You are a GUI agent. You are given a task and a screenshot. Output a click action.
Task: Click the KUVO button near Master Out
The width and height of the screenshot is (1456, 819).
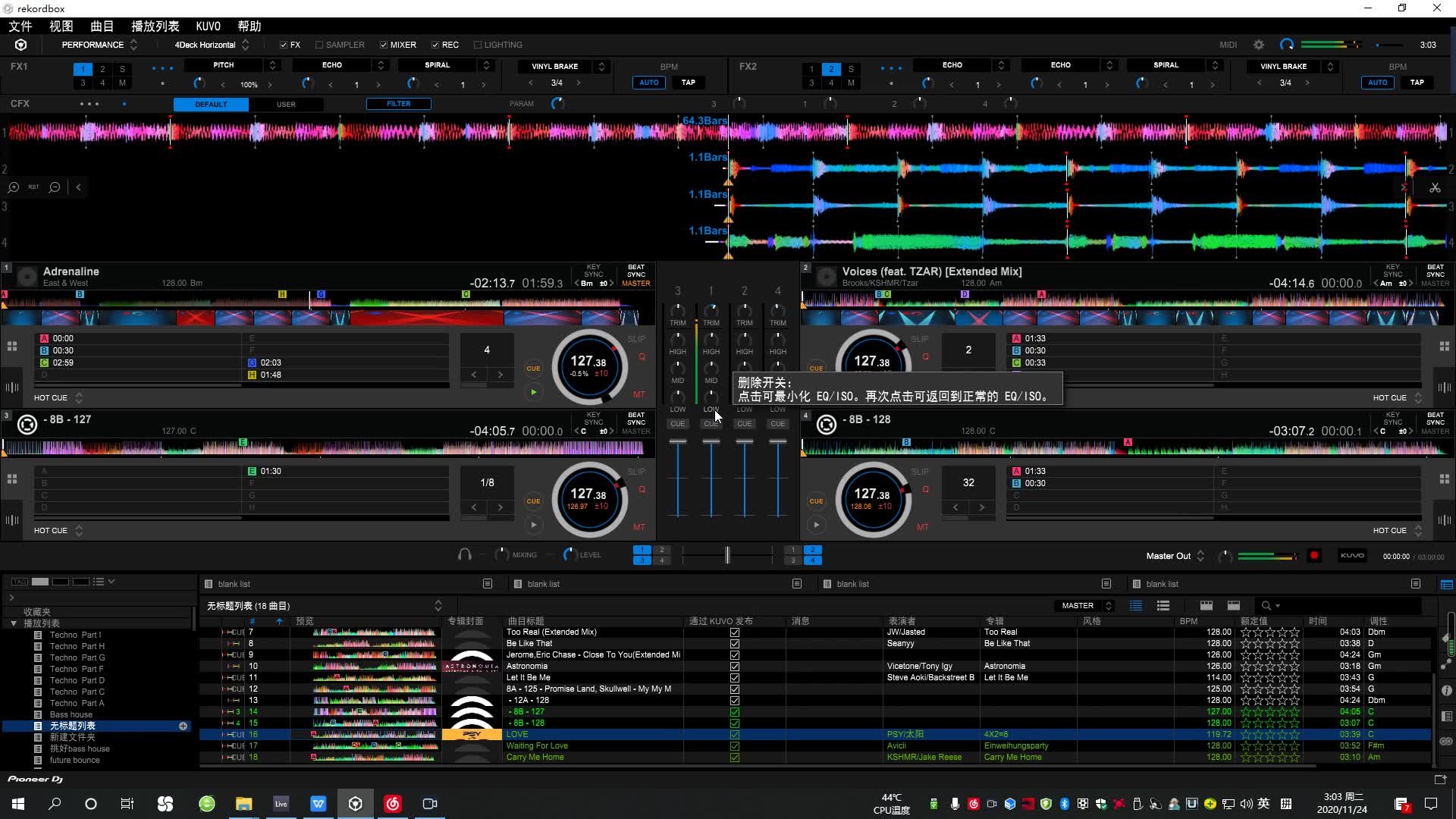(1352, 556)
